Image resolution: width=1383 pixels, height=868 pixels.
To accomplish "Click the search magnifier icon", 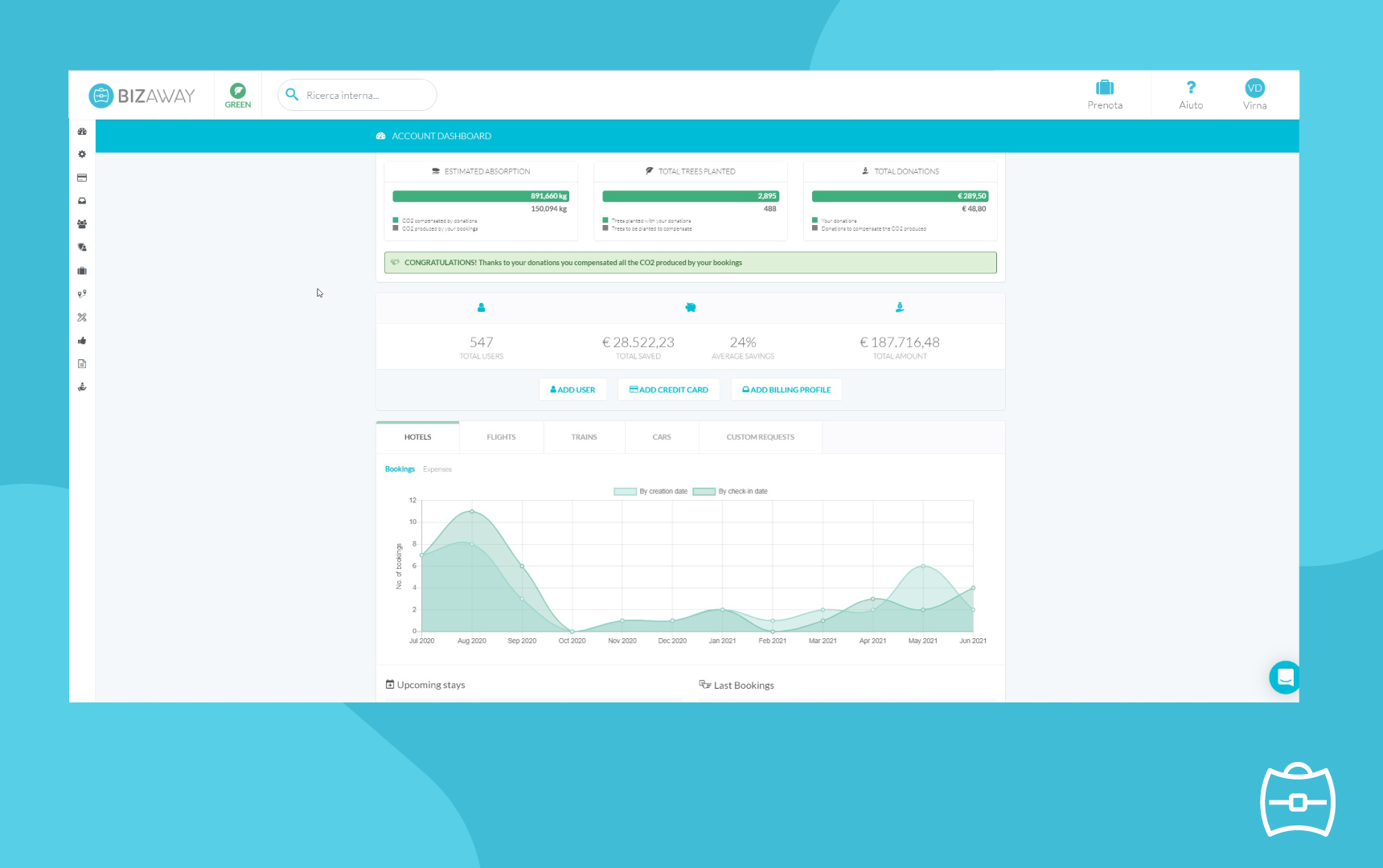I will point(292,95).
